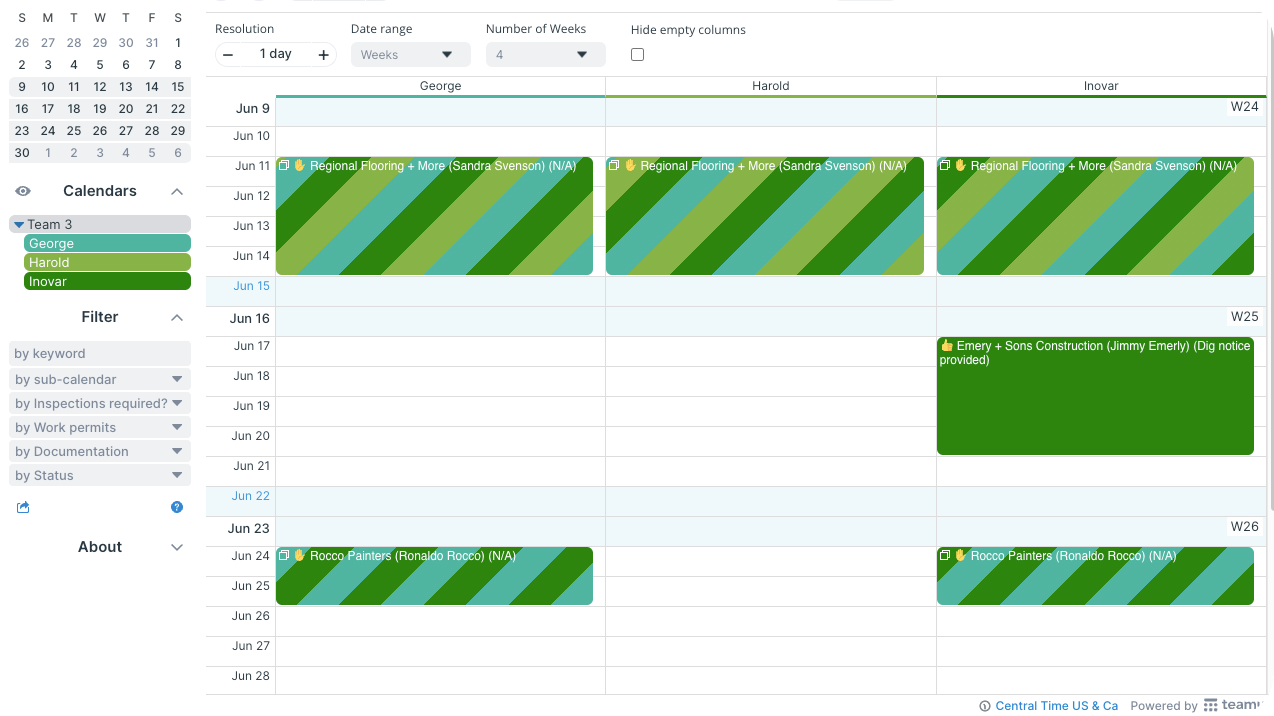
Task: Click the recurring icon on George's Rocco Painters event
Action: 284,556
